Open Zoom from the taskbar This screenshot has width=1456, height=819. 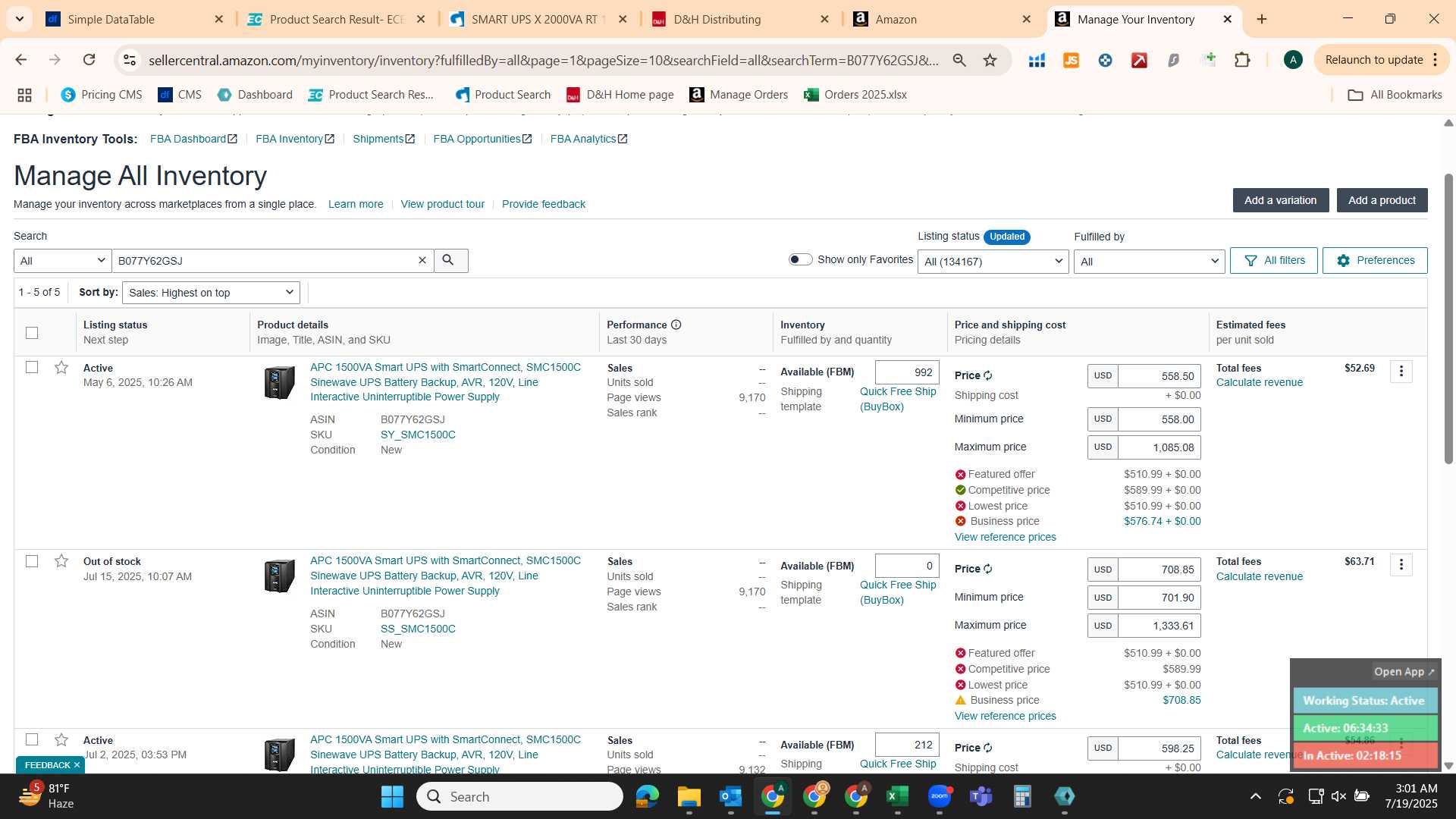tap(940, 796)
